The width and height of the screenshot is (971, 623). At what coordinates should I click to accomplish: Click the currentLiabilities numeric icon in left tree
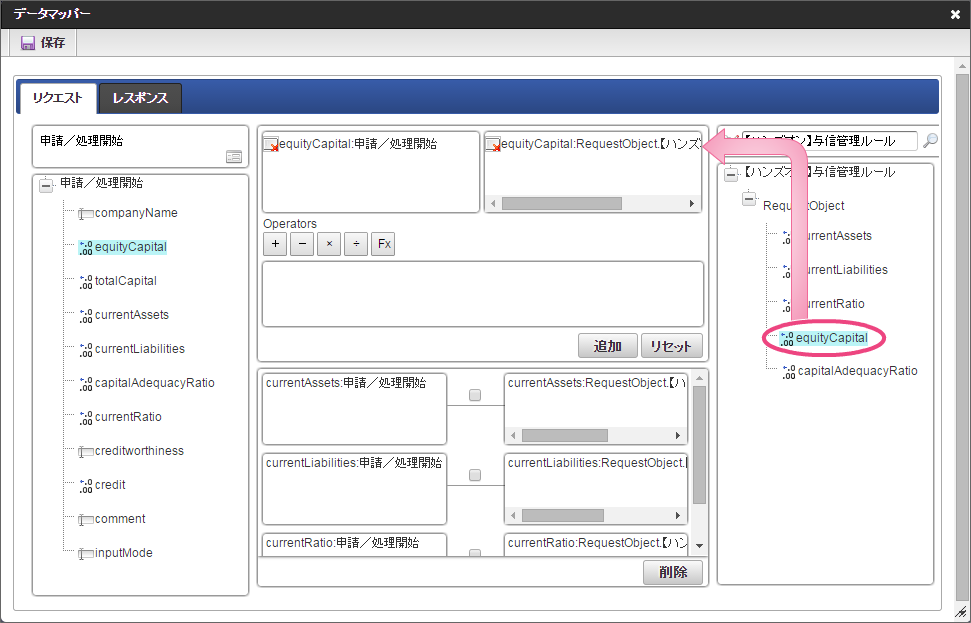point(85,350)
